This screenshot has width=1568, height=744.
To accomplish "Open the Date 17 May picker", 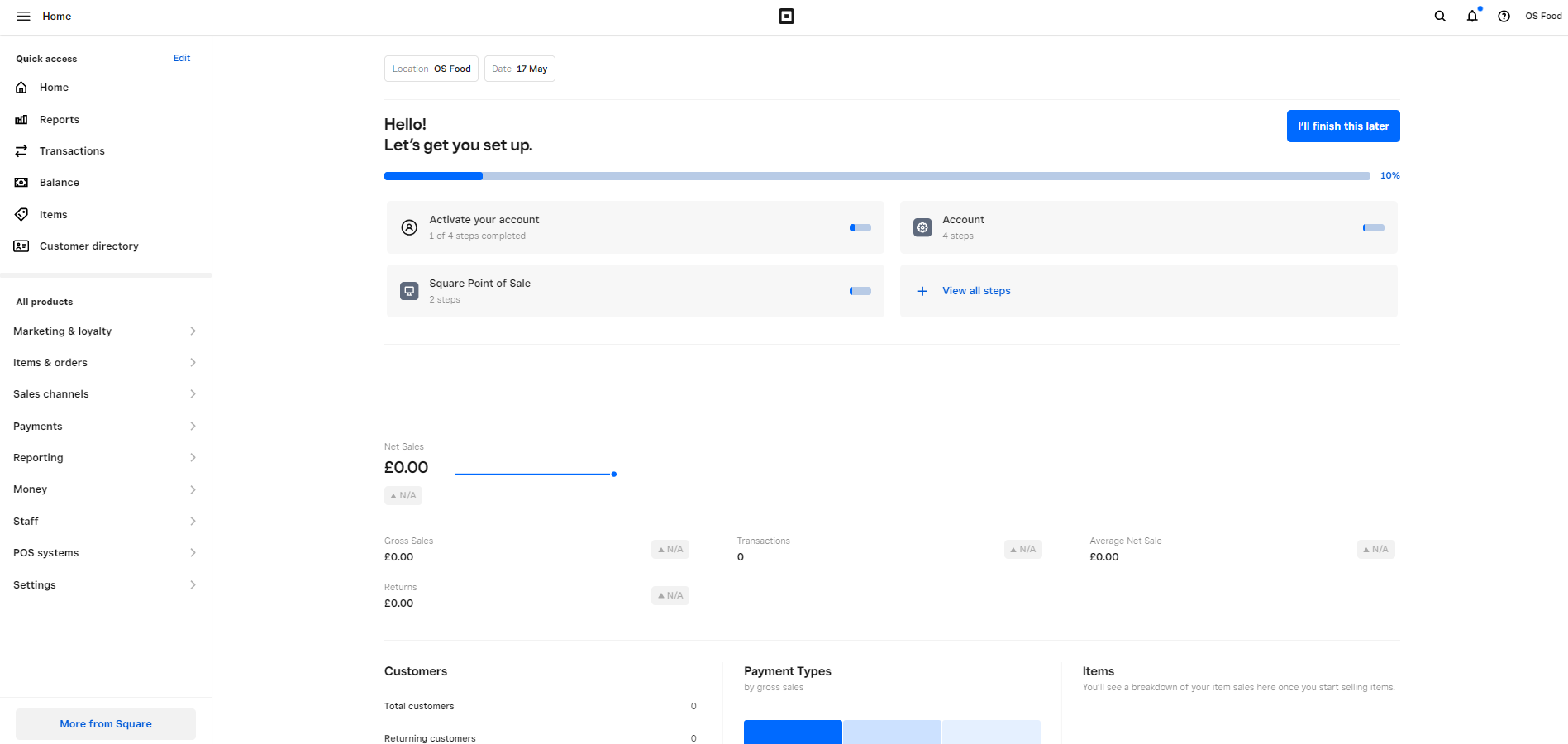I will point(519,69).
